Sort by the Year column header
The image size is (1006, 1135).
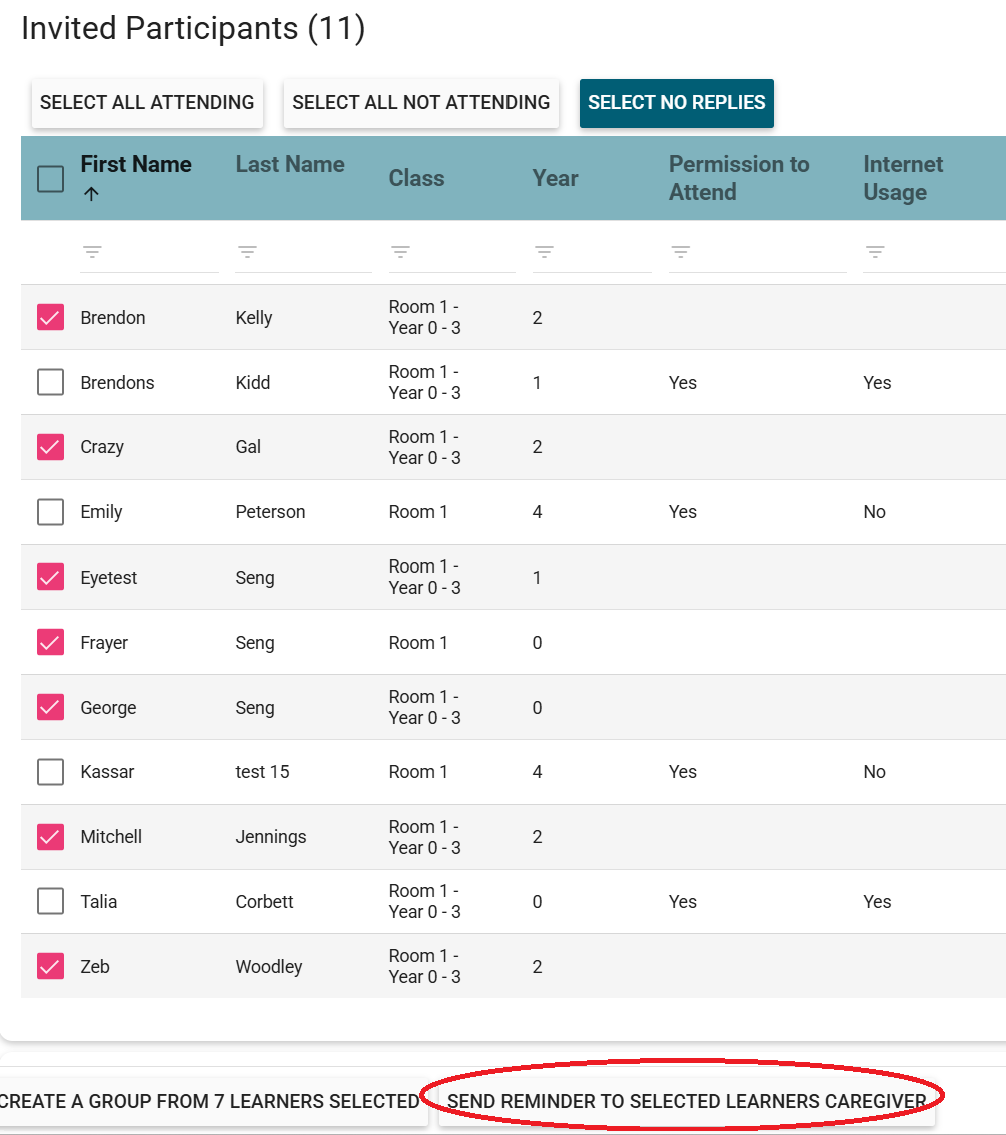tap(555, 179)
